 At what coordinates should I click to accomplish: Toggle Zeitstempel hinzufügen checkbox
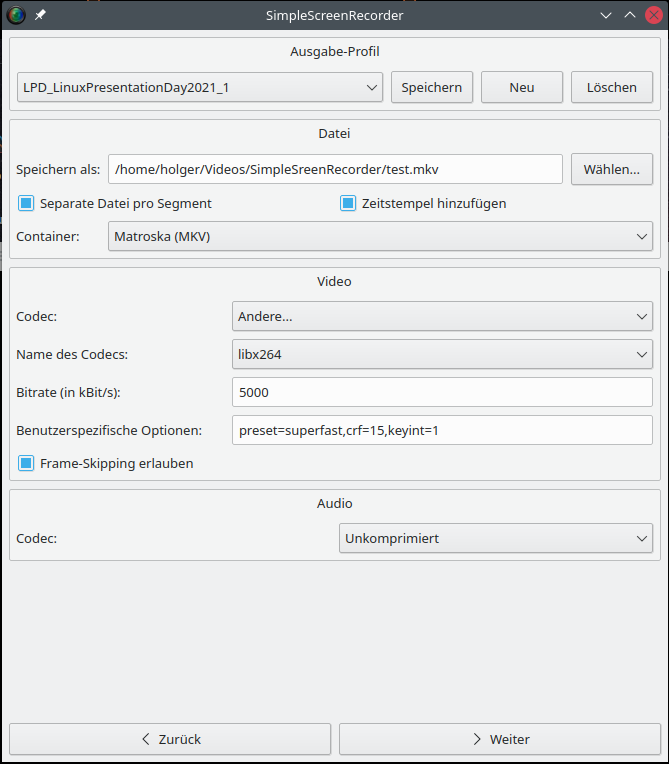tap(348, 203)
